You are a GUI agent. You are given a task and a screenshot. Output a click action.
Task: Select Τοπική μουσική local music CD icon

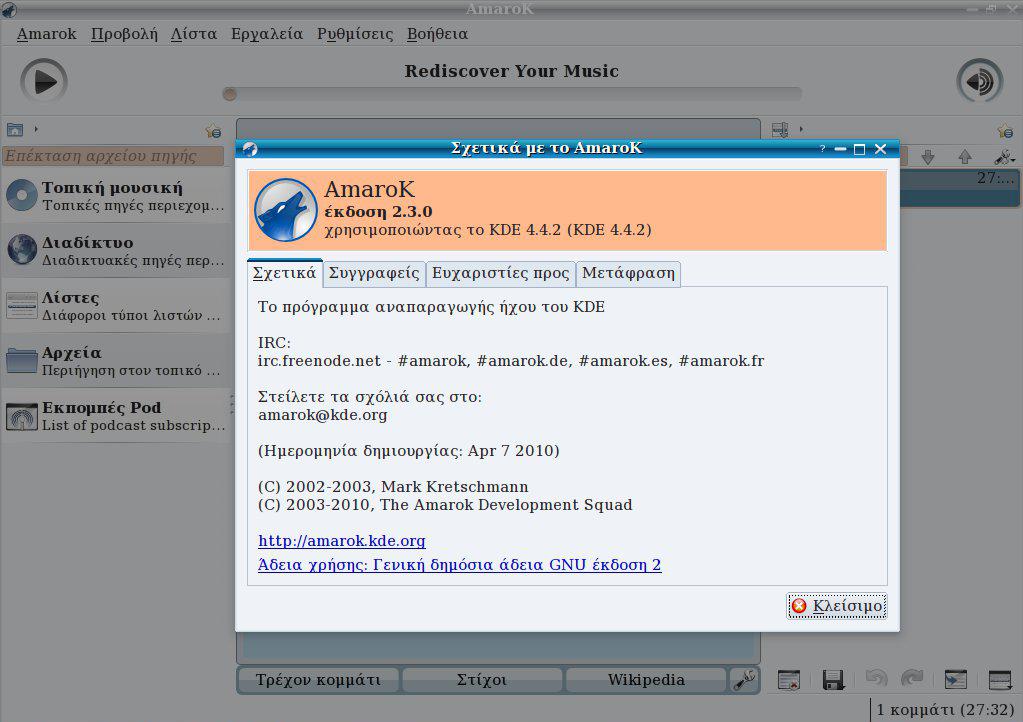(22, 195)
